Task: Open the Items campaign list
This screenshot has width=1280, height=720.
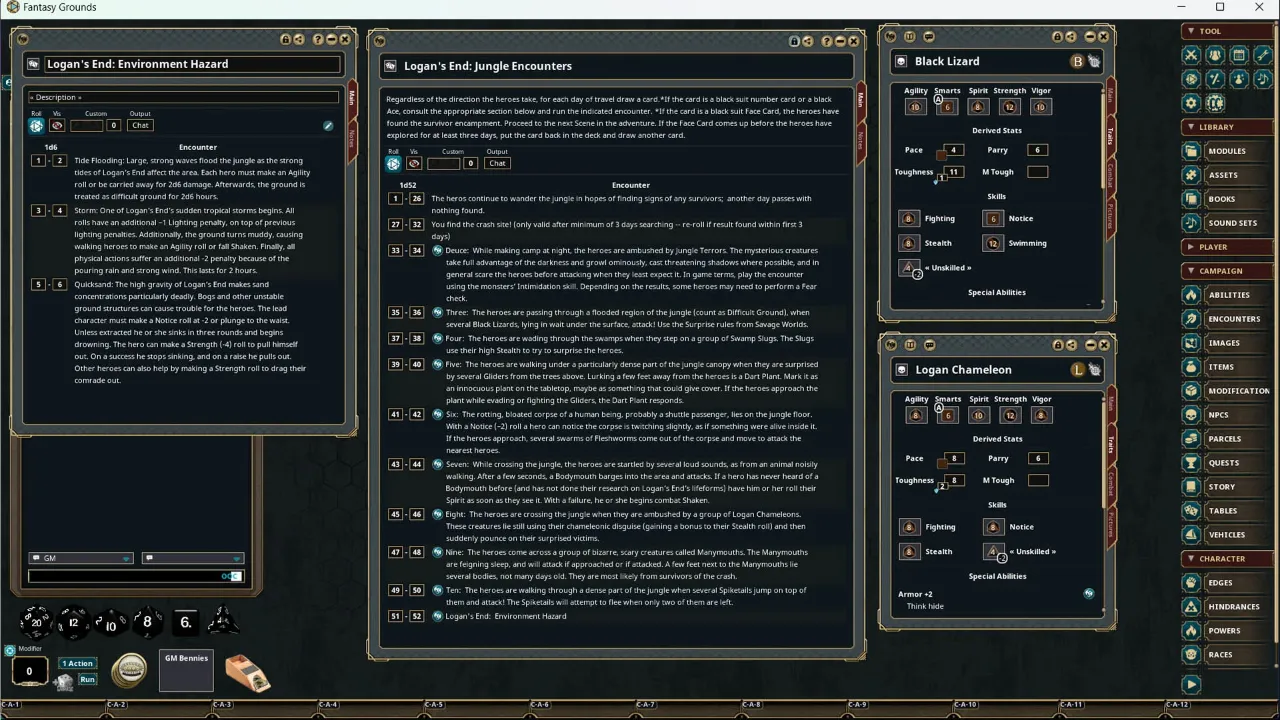Action: click(x=1228, y=367)
